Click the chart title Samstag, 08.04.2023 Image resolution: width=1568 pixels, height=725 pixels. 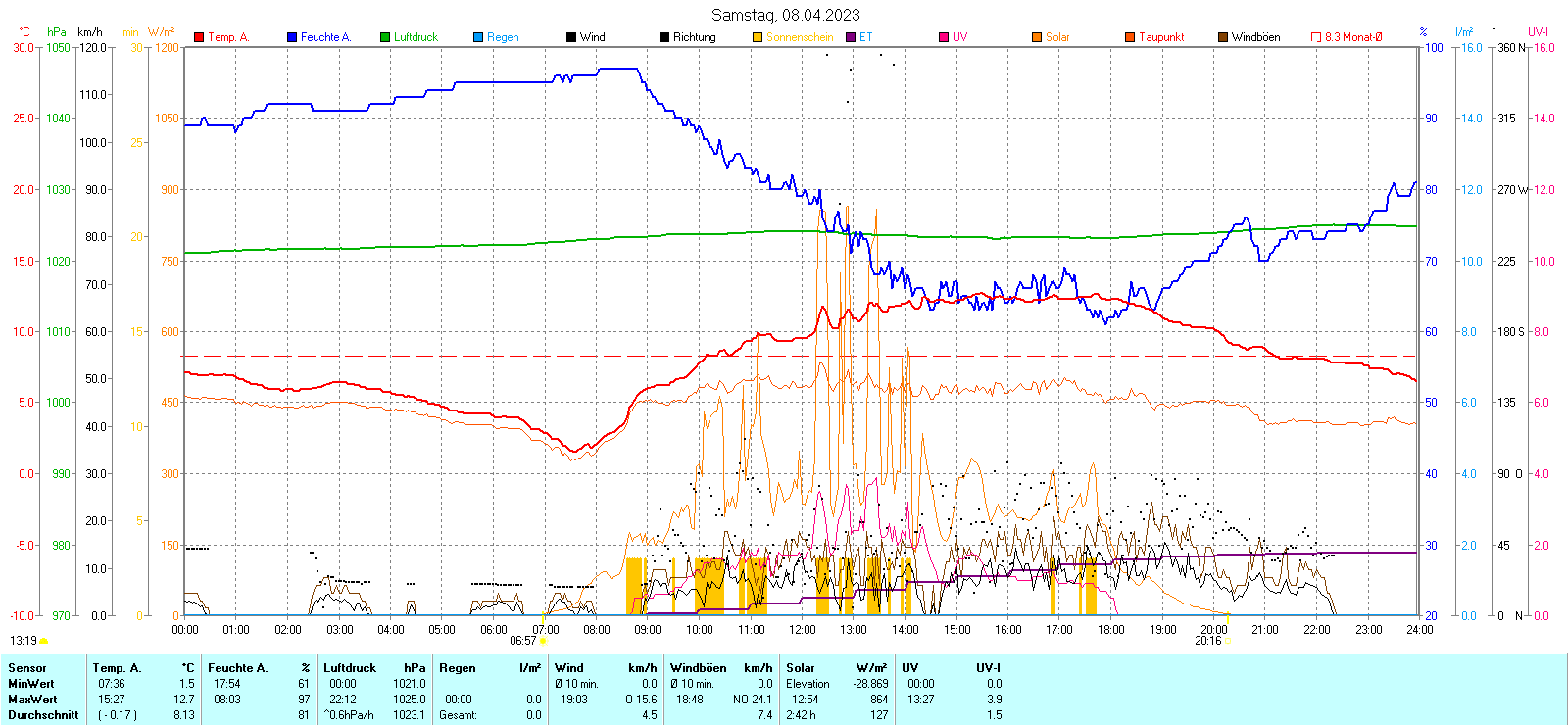(x=785, y=15)
